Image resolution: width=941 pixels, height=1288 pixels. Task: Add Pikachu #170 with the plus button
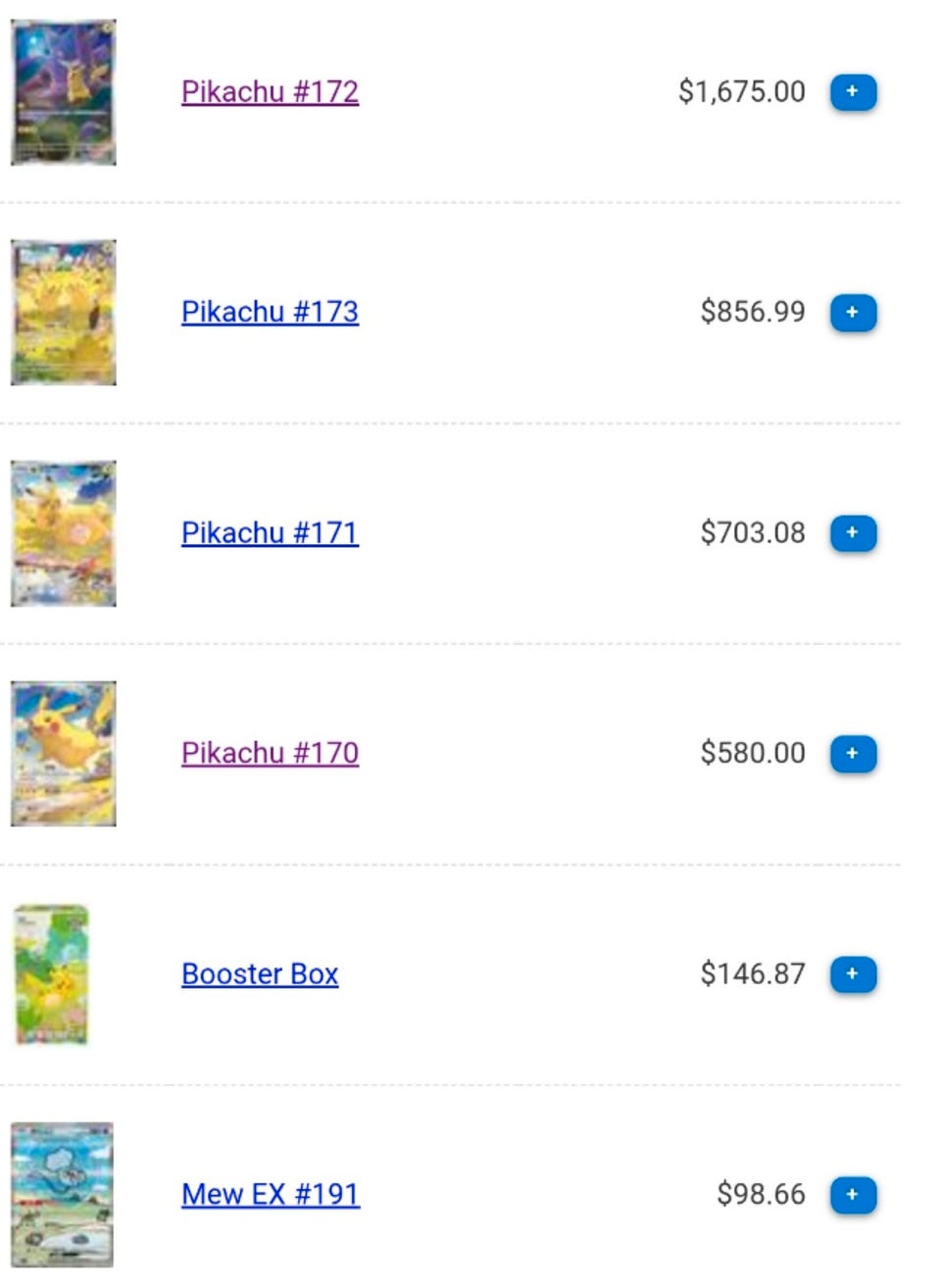(x=853, y=754)
